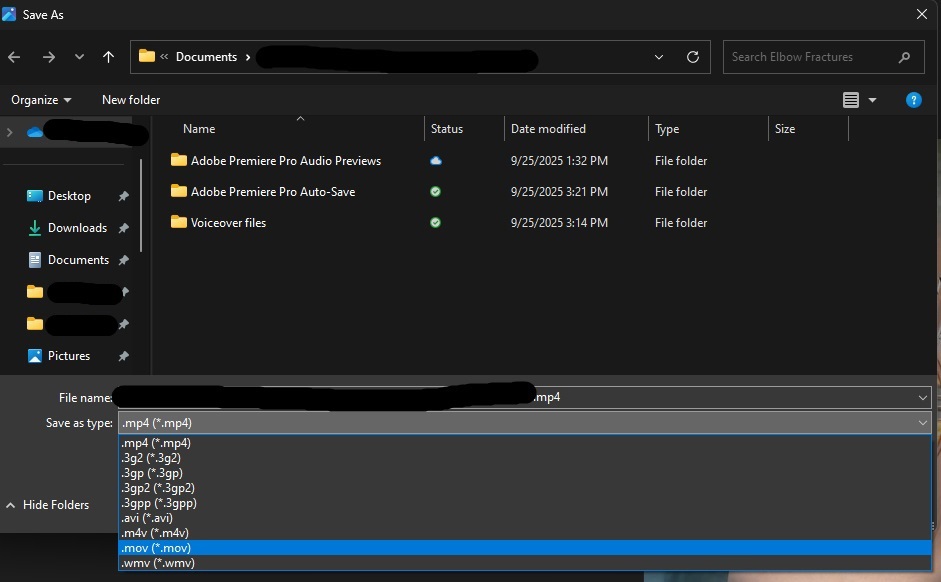Viewport: 941px width, 582px height.
Task: Close the Save As dialog
Action: coord(922,14)
